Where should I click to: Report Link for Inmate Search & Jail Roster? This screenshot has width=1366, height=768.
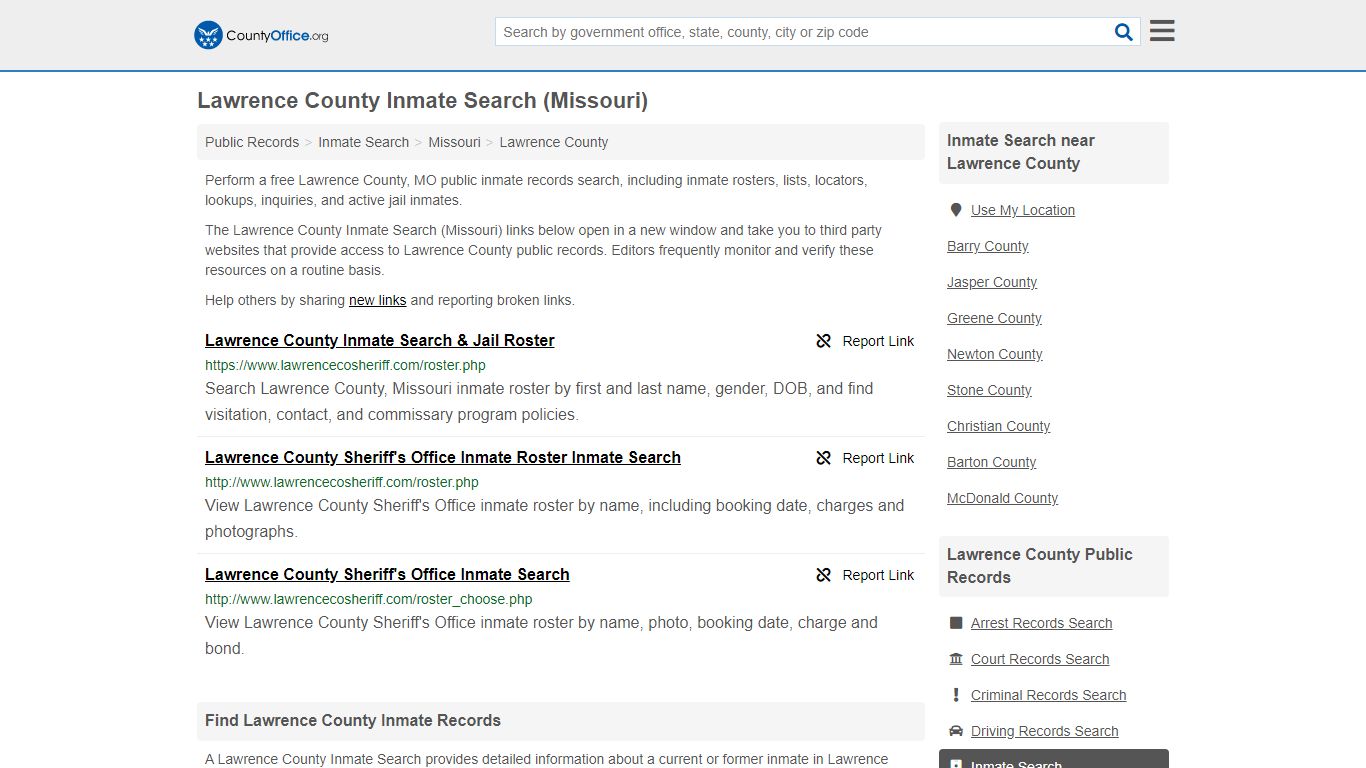(878, 341)
